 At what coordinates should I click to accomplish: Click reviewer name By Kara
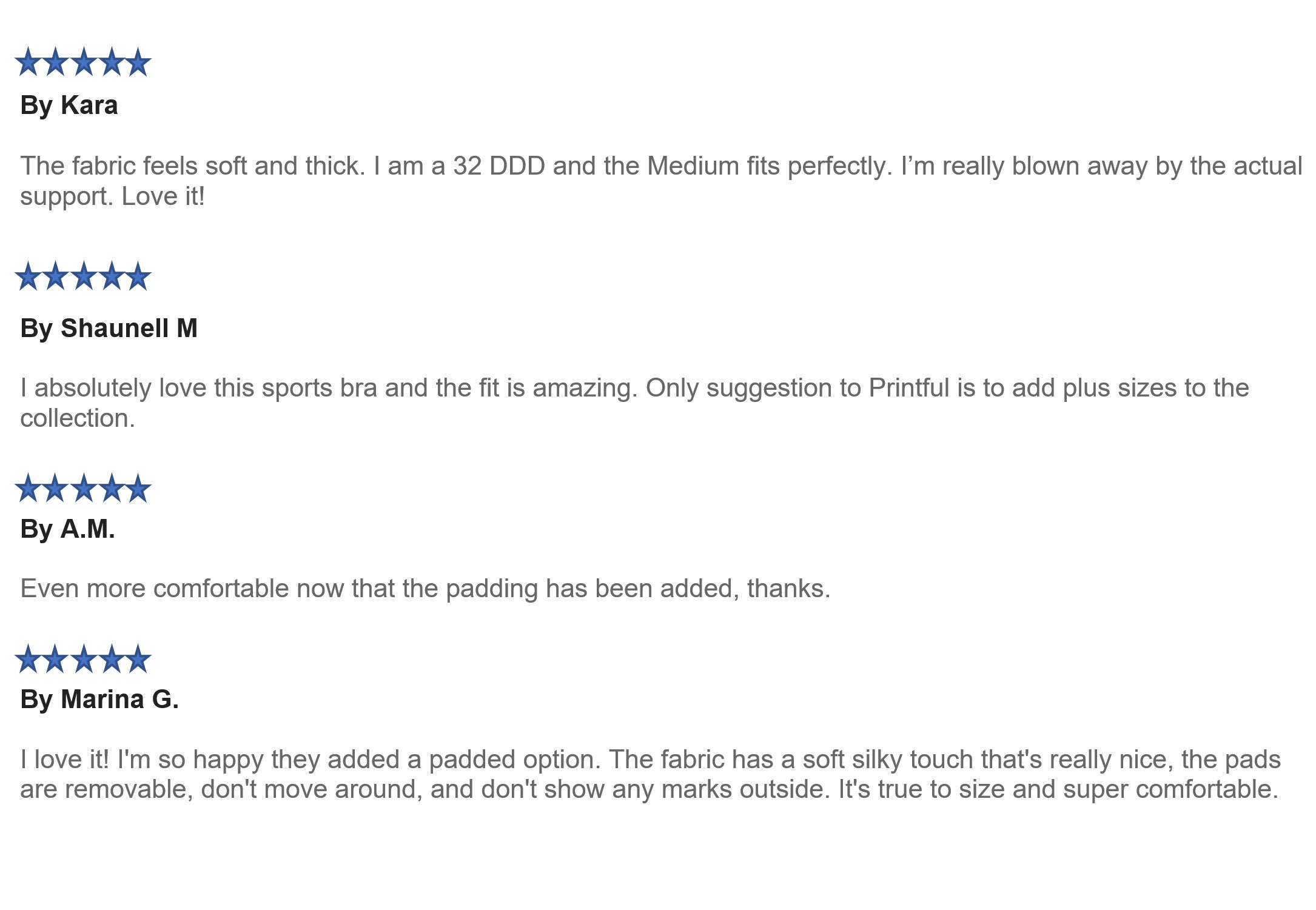pos(69,105)
